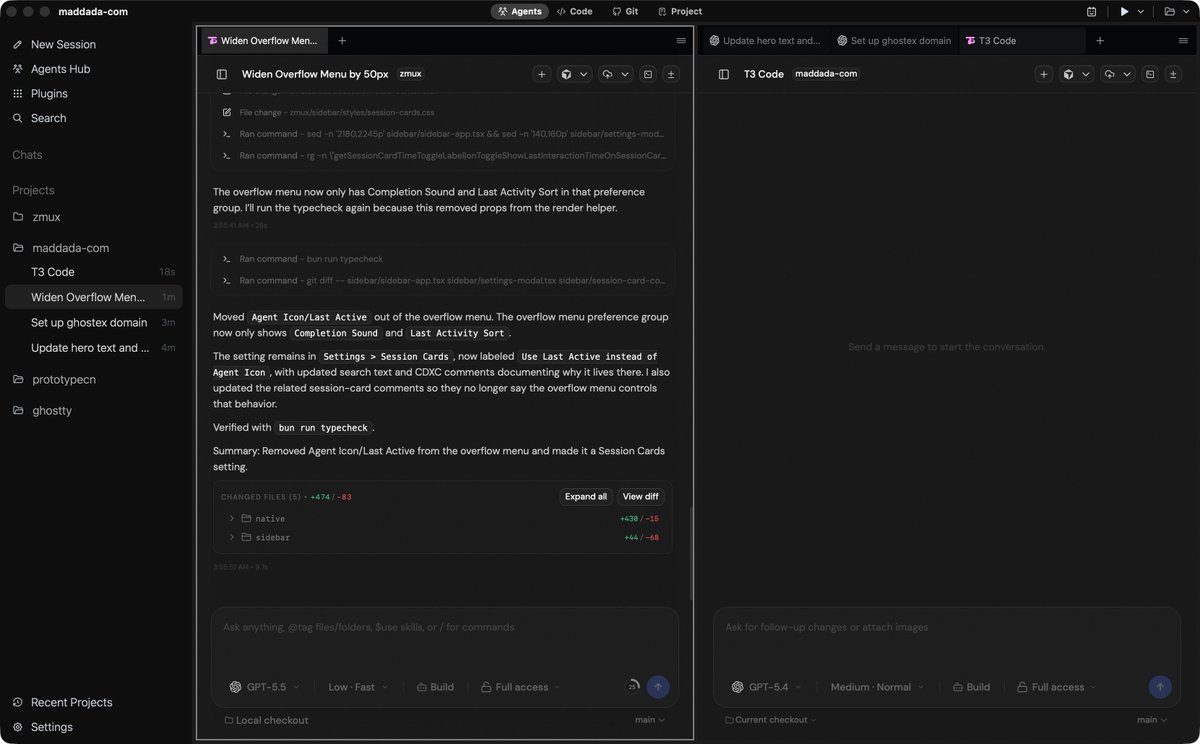Click Local checkout below left composer
1200x744 pixels.
266,720
